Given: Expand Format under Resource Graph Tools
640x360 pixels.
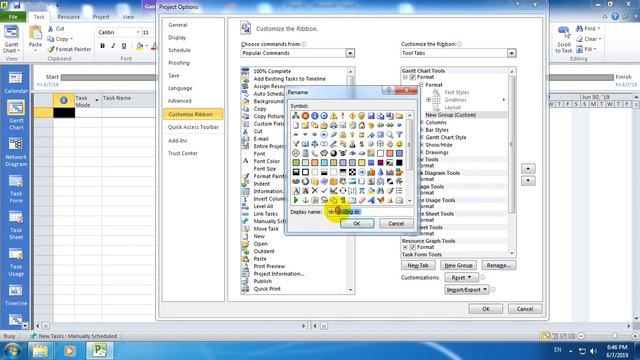Looking at the screenshot, I should click(x=405, y=247).
